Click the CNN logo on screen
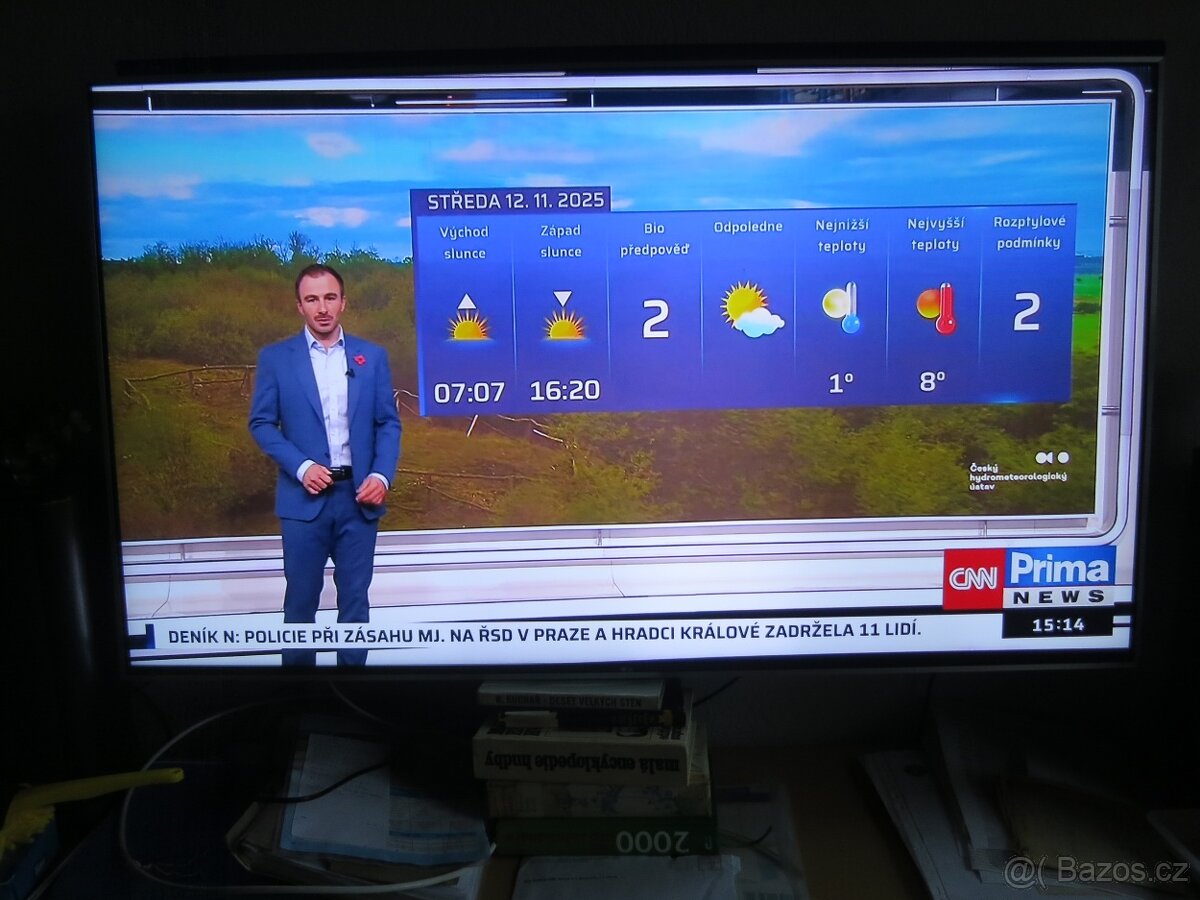The height and width of the screenshot is (900, 1200). pos(973,578)
